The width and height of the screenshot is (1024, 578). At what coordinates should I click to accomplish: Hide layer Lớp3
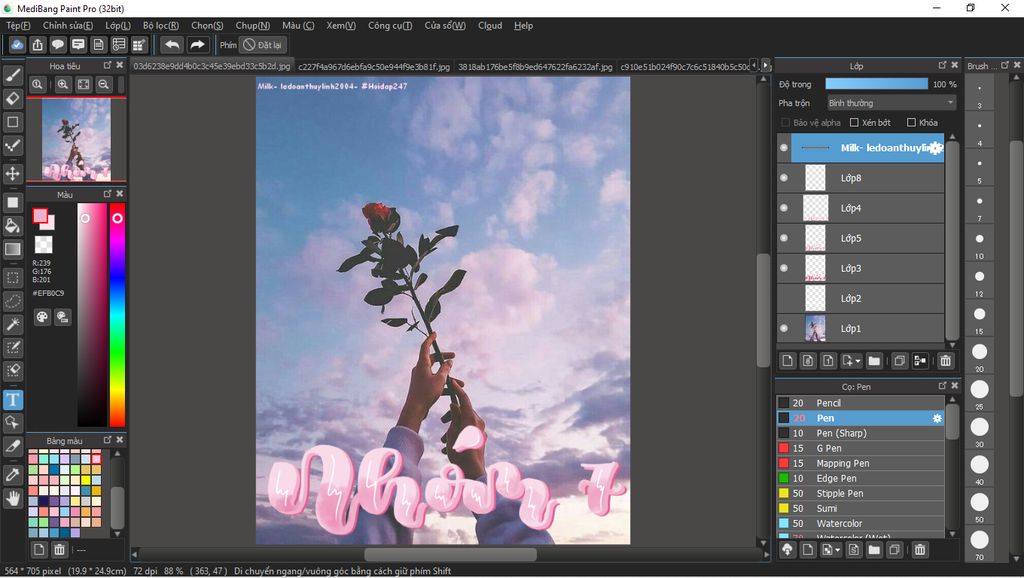click(784, 268)
